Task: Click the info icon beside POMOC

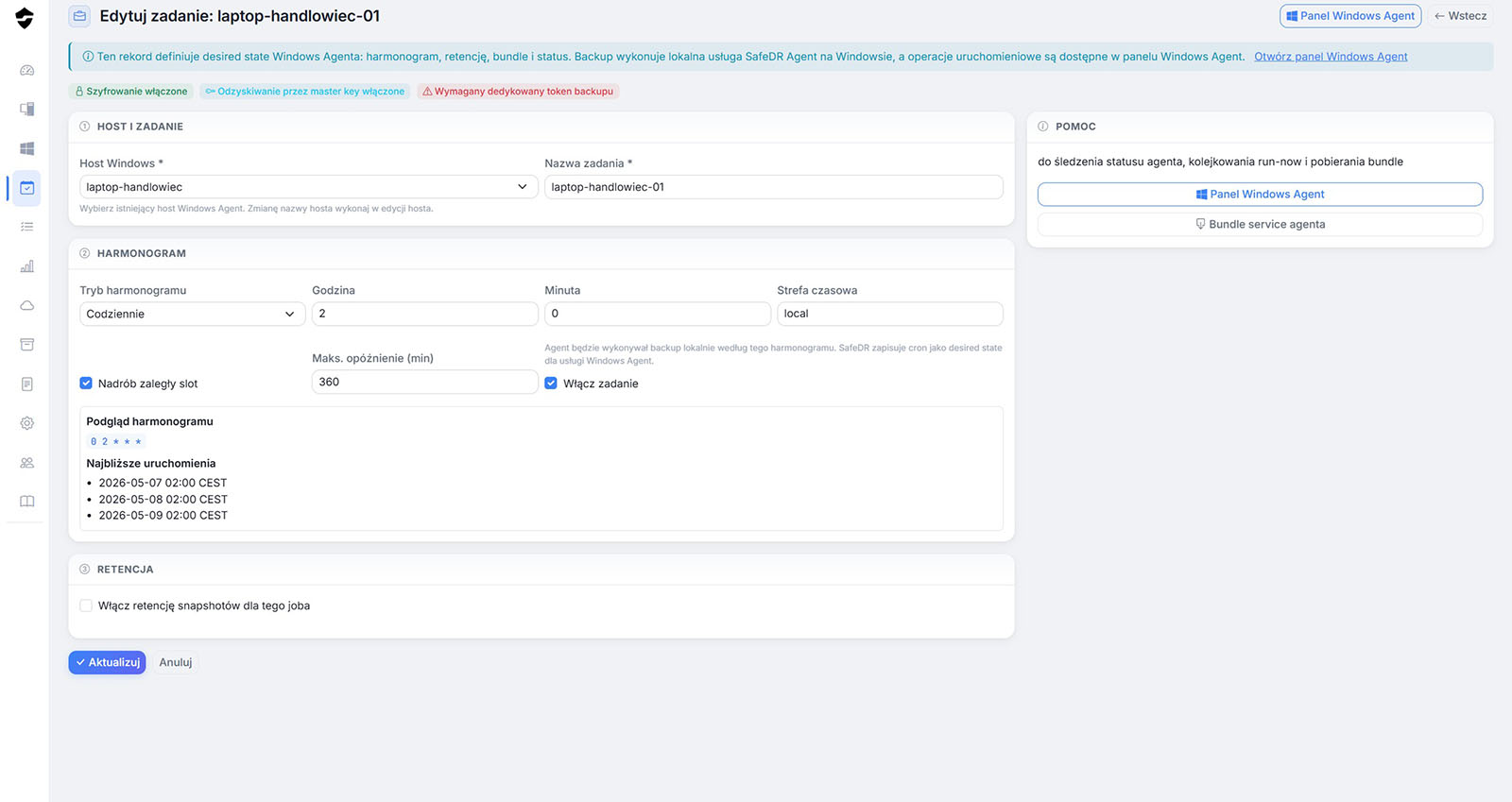Action: 1043,127
